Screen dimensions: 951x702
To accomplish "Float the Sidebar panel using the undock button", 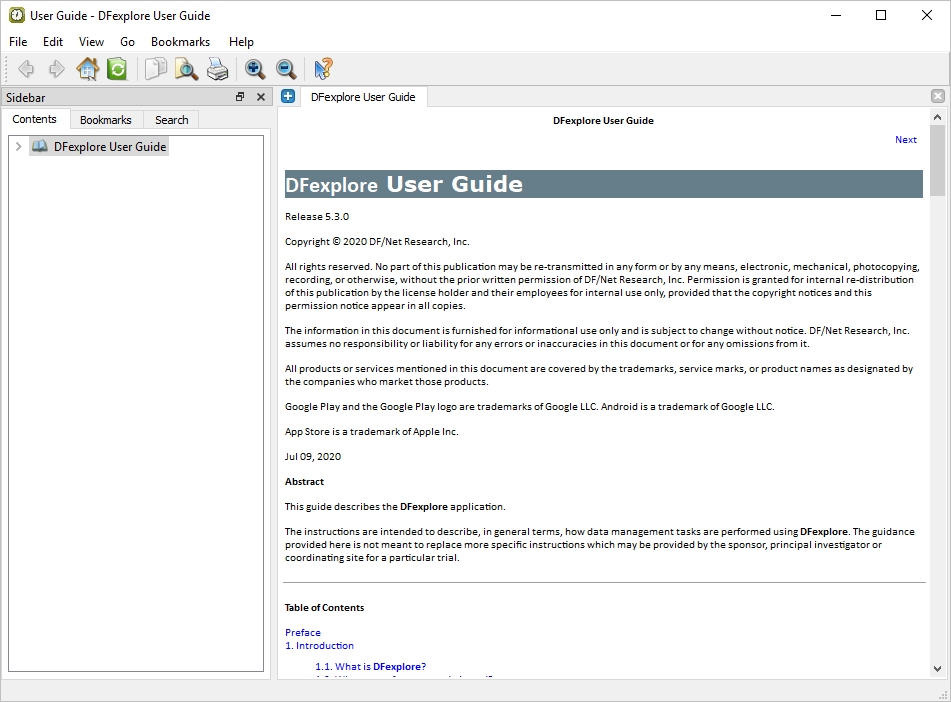I will tap(240, 97).
